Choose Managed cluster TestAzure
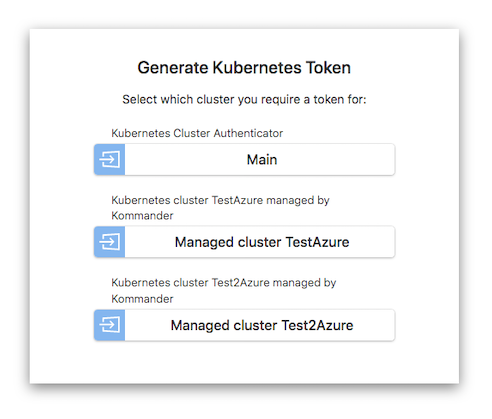492x419 pixels. coord(244,242)
